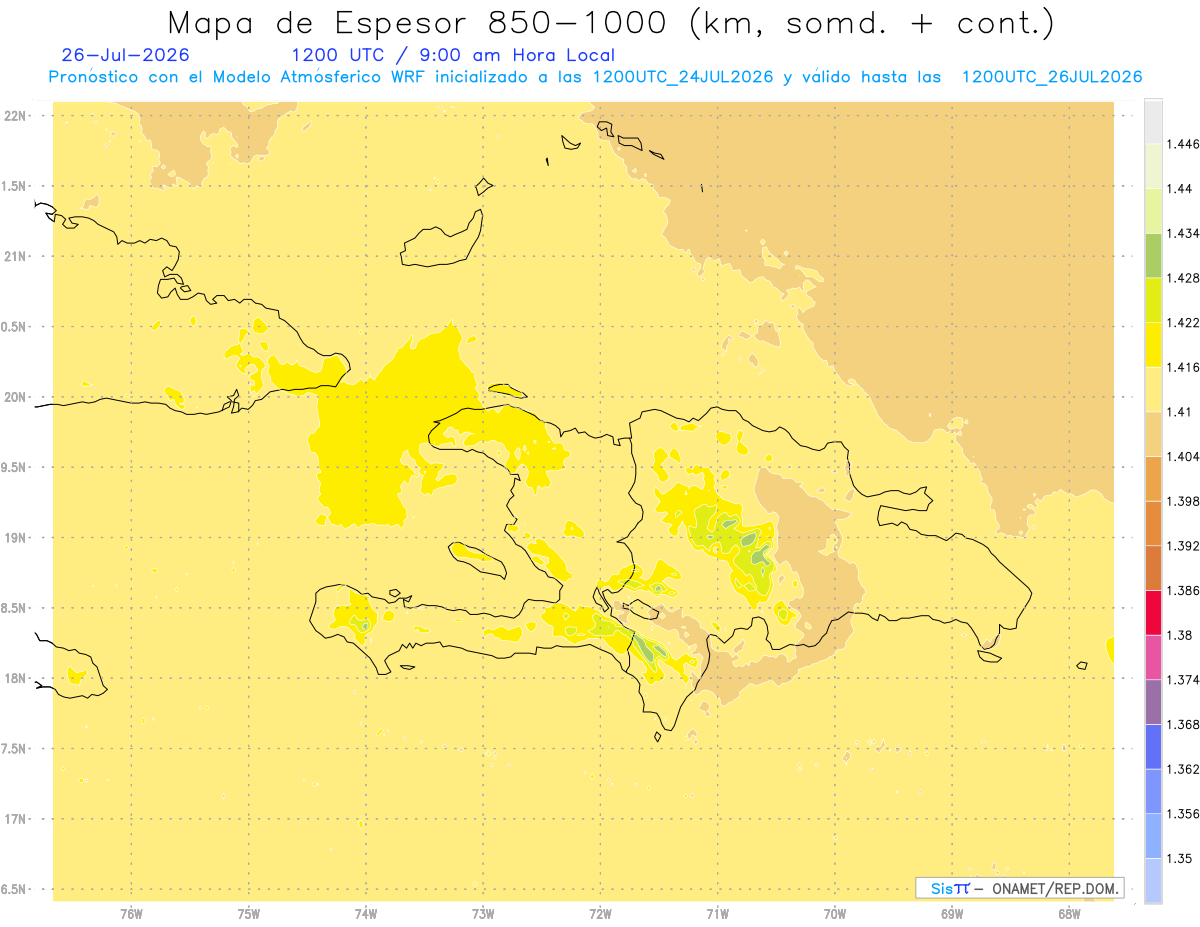1200x927 pixels.
Task: Click the longitude label '73W'
Action: [x=483, y=913]
